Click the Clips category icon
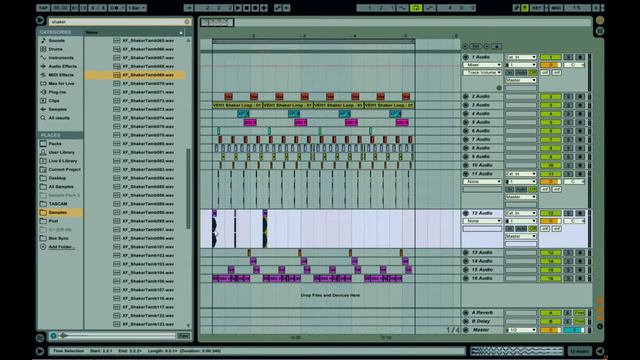This screenshot has height=360, width=640. (x=43, y=100)
